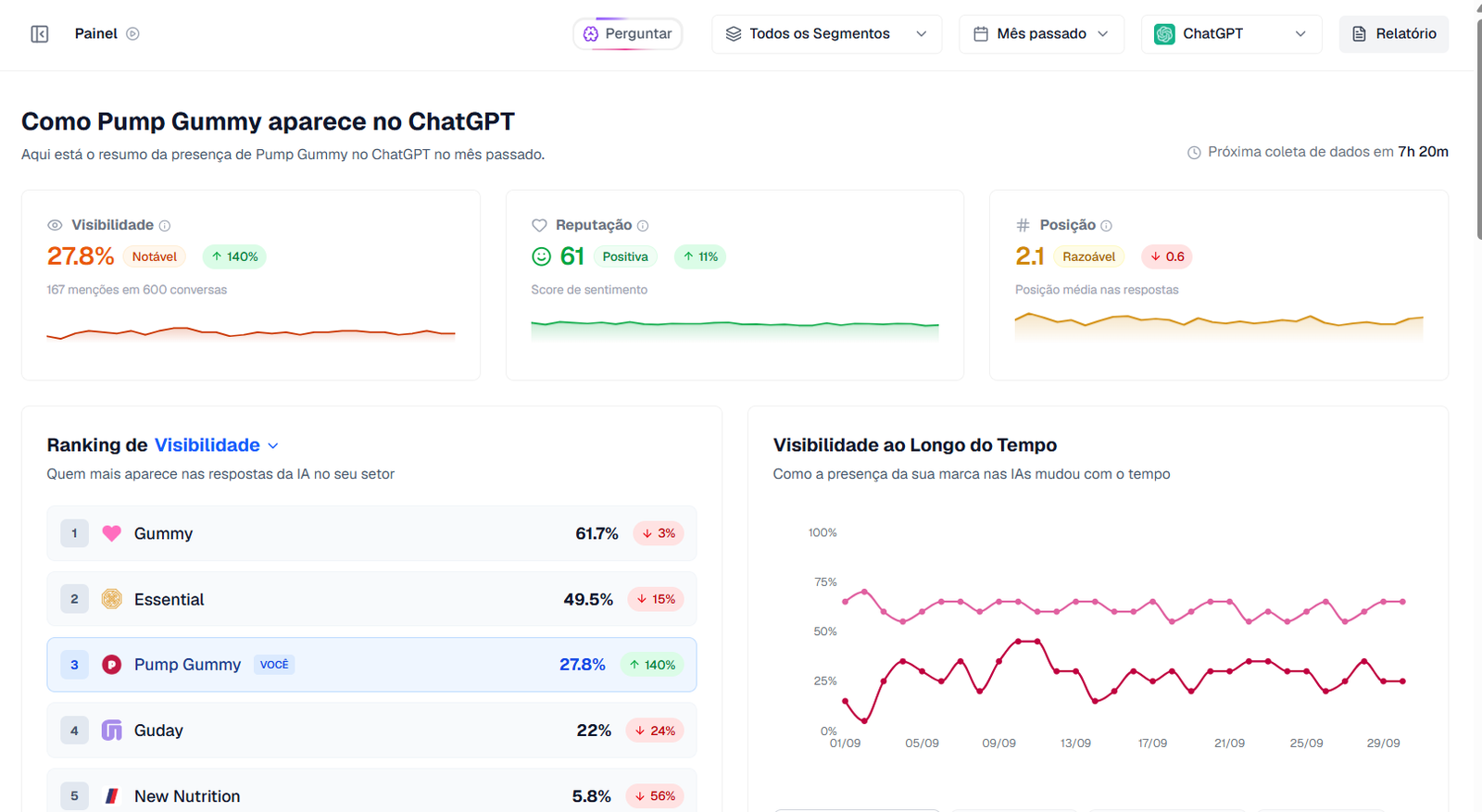The width and height of the screenshot is (1482, 812).
Task: Click the Gummy pink heart logo
Action: 112,533
